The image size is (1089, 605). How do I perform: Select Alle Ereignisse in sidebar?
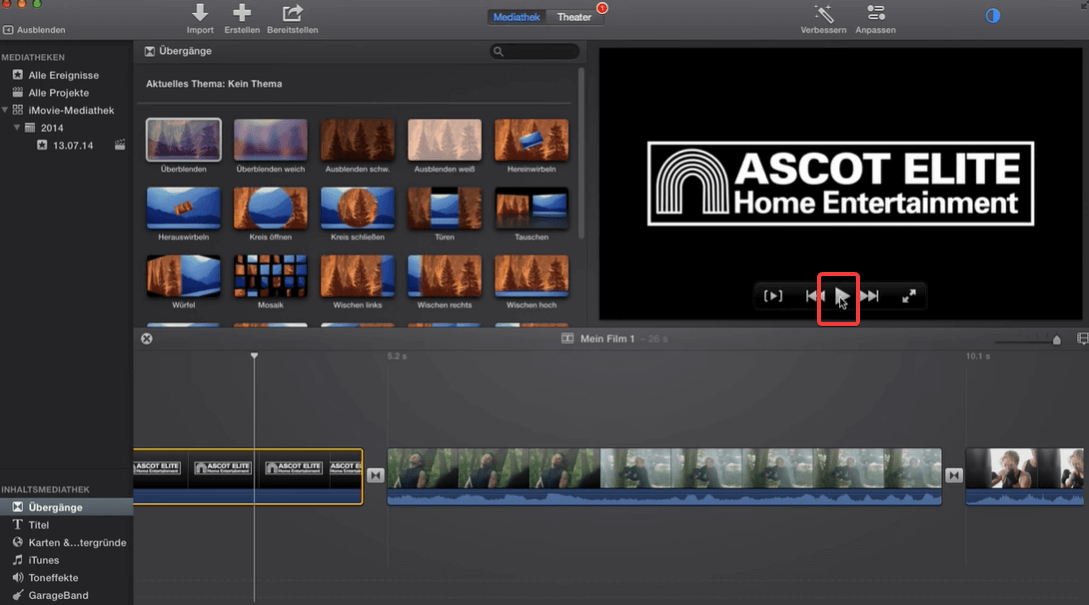[x=63, y=75]
